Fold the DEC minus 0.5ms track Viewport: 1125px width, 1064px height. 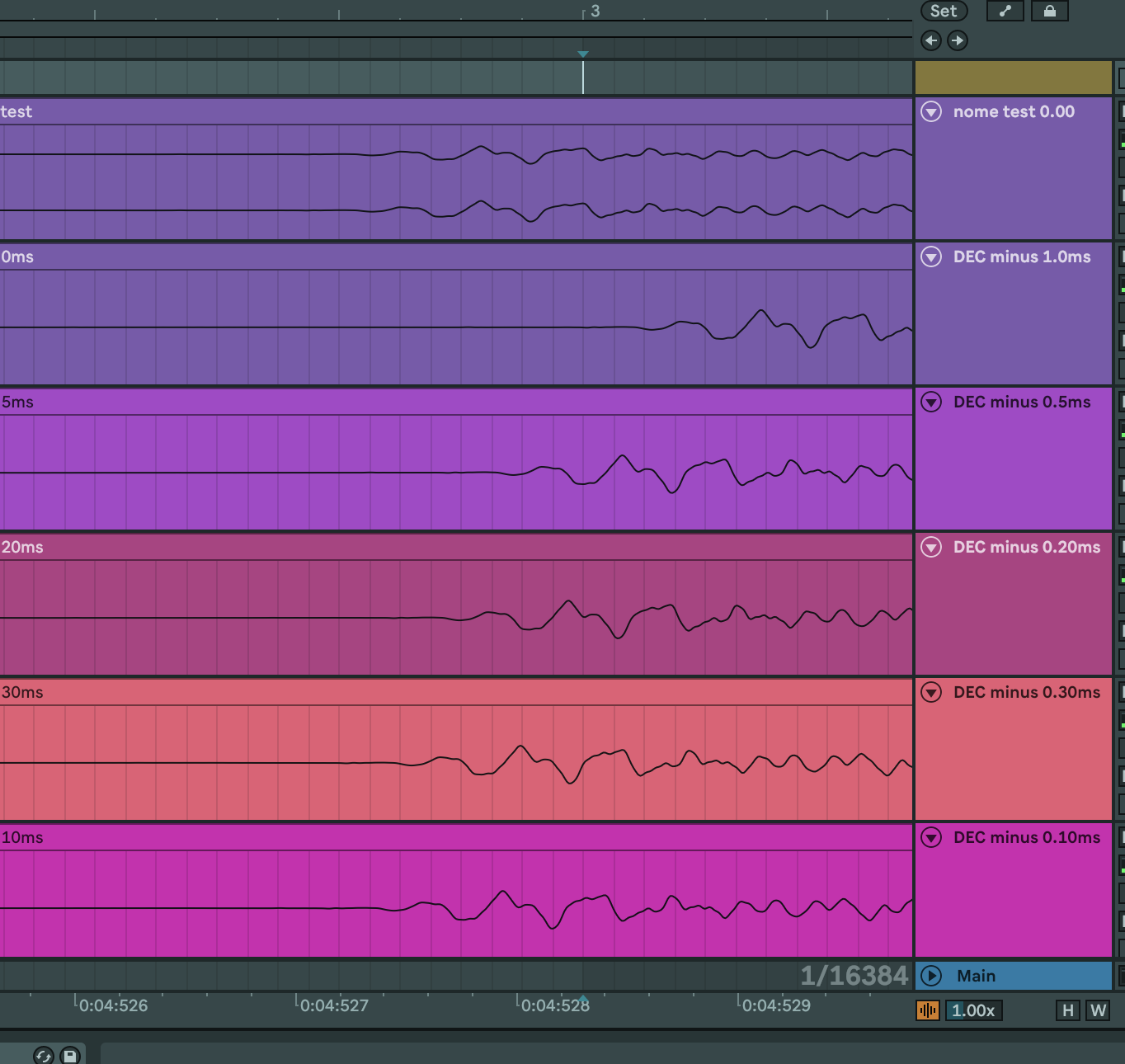931,402
